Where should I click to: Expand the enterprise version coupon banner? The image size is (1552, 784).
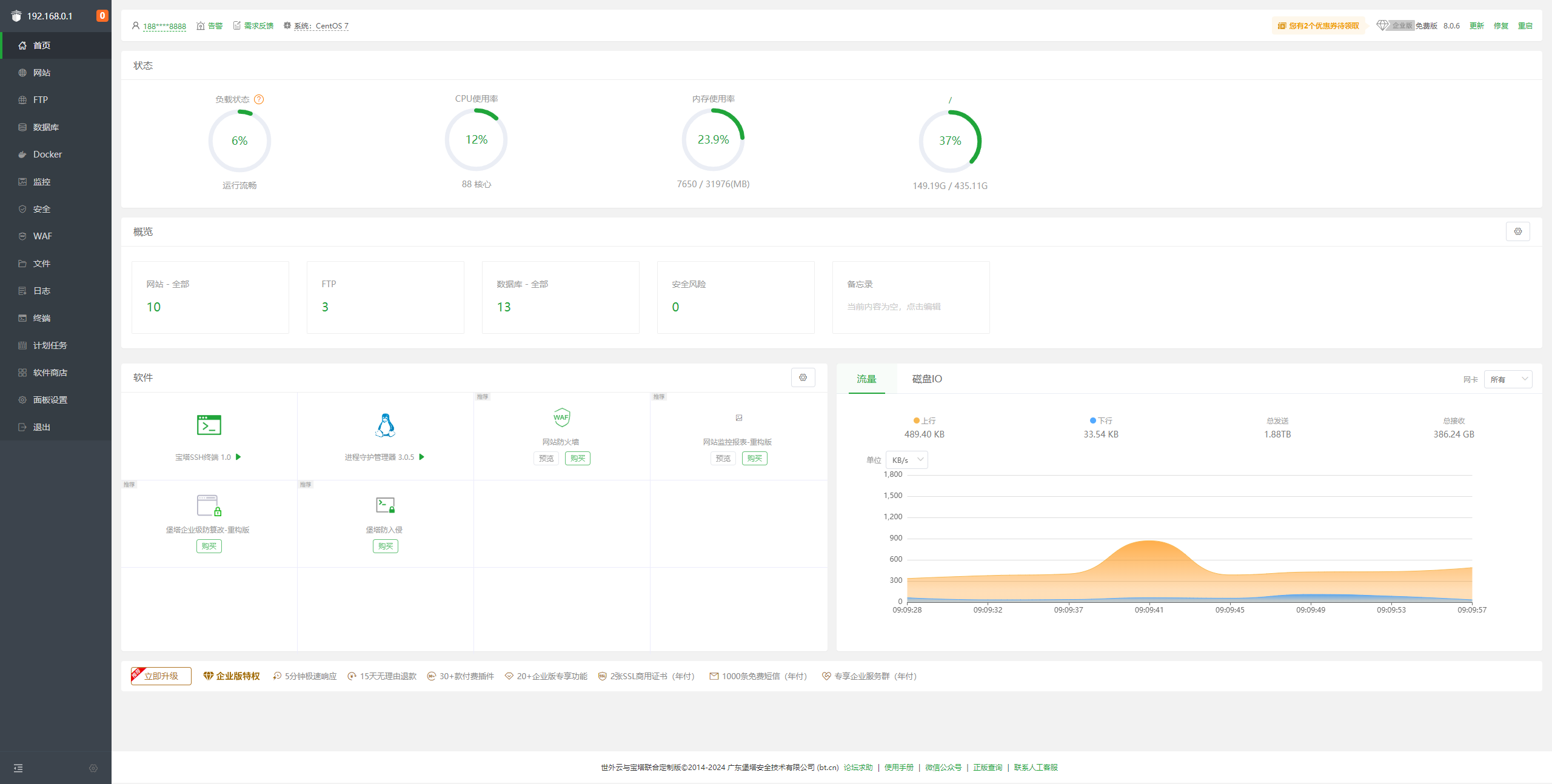click(1318, 25)
